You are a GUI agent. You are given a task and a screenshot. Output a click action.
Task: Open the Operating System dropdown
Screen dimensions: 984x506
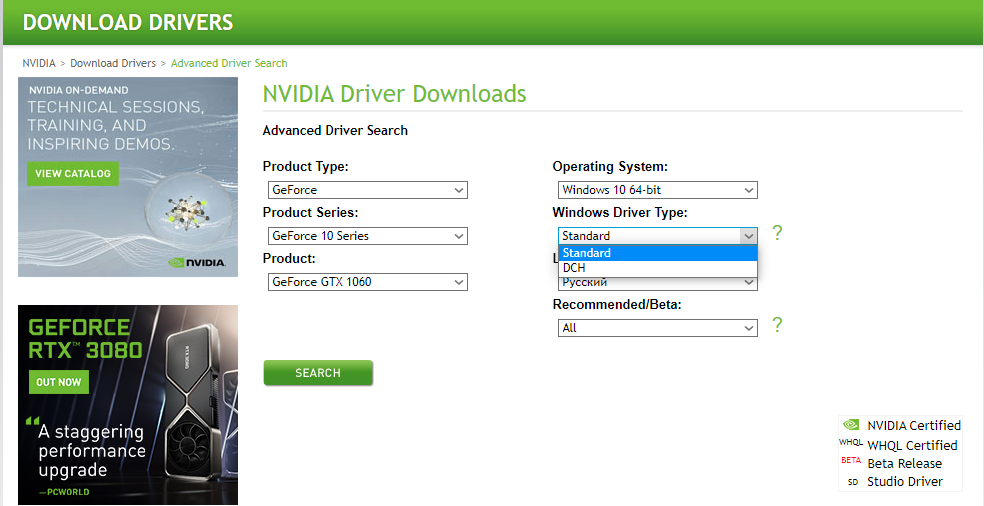tap(657, 190)
